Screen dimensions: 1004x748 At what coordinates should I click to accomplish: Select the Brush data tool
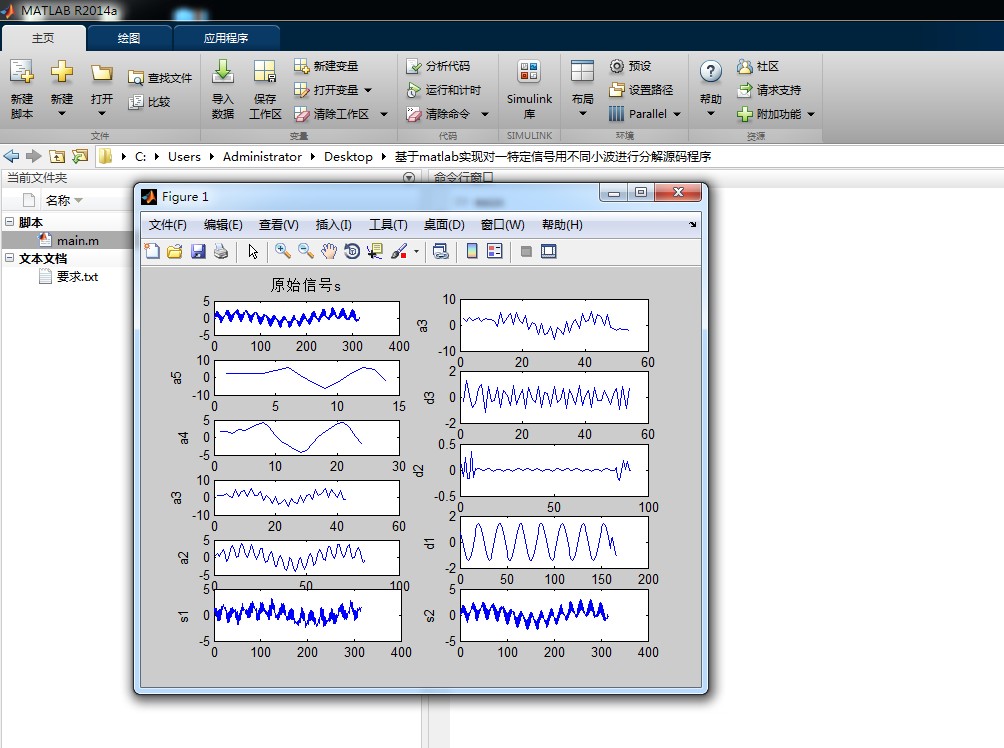pos(398,251)
